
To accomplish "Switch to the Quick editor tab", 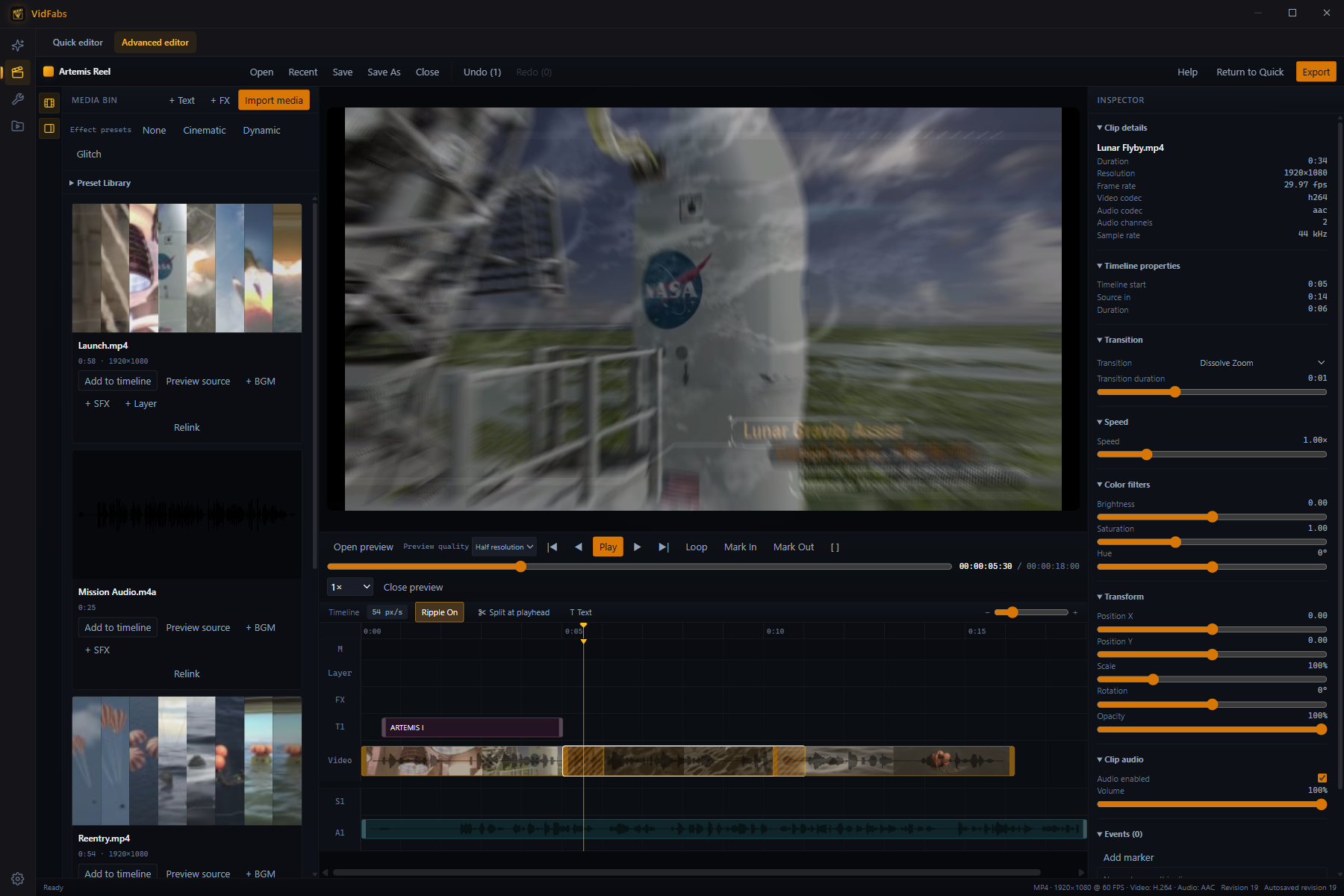I will pyautogui.click(x=78, y=43).
